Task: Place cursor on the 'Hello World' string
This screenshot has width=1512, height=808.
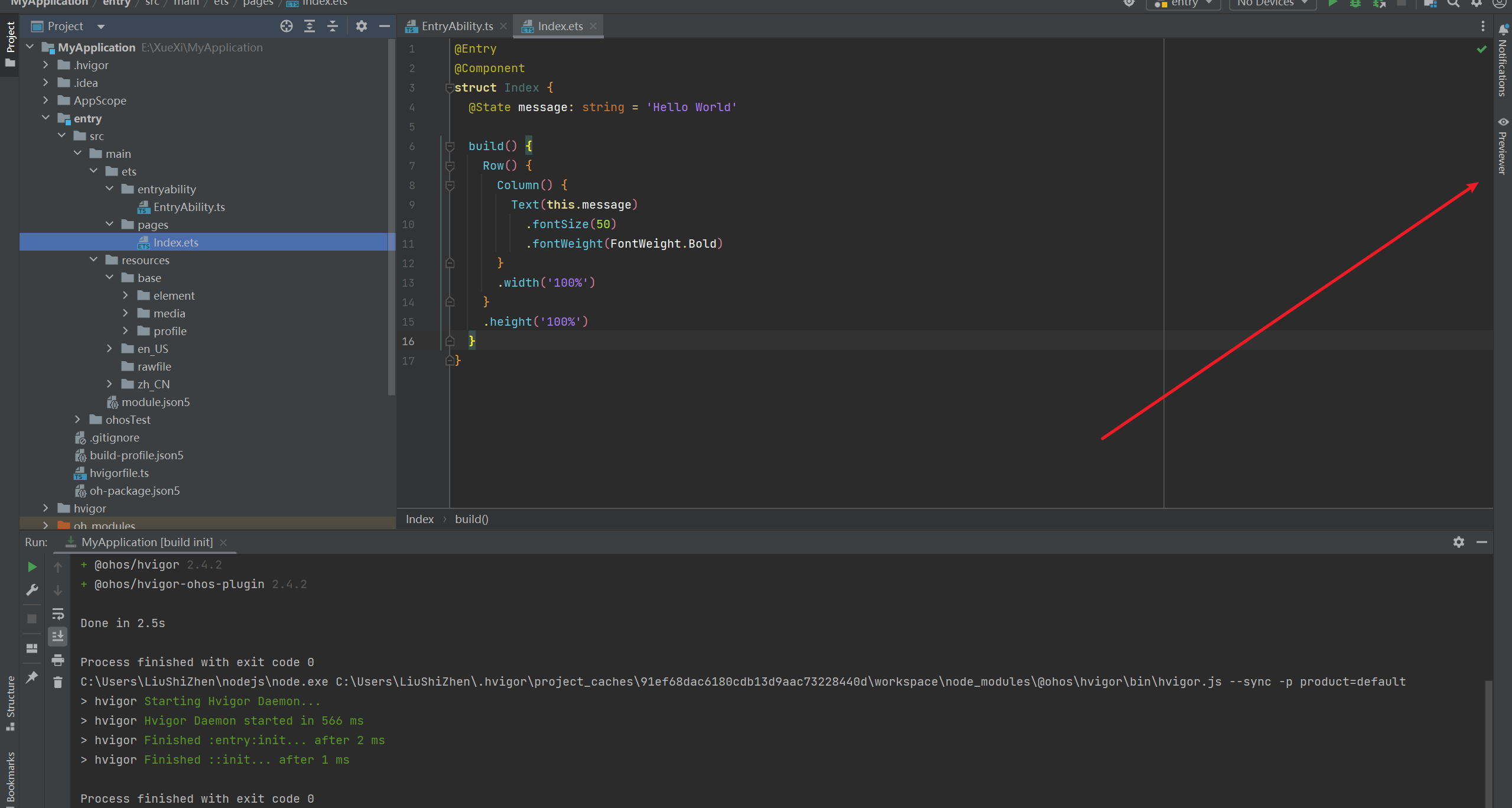Action: 691,107
